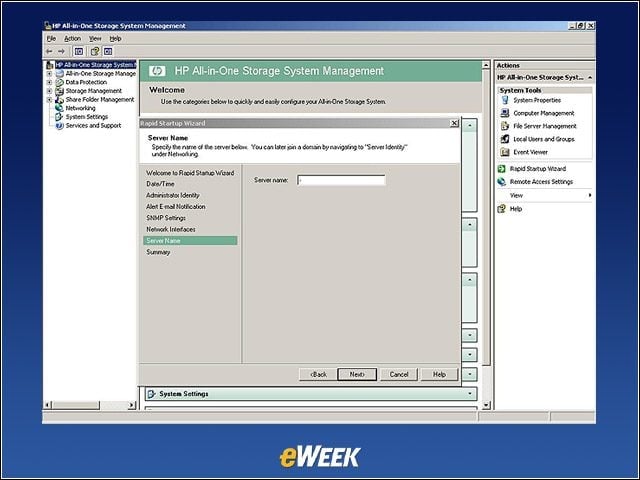Click the main pane vertical scrollbar thumb
Viewport: 640px width, 480px height.
(x=486, y=217)
